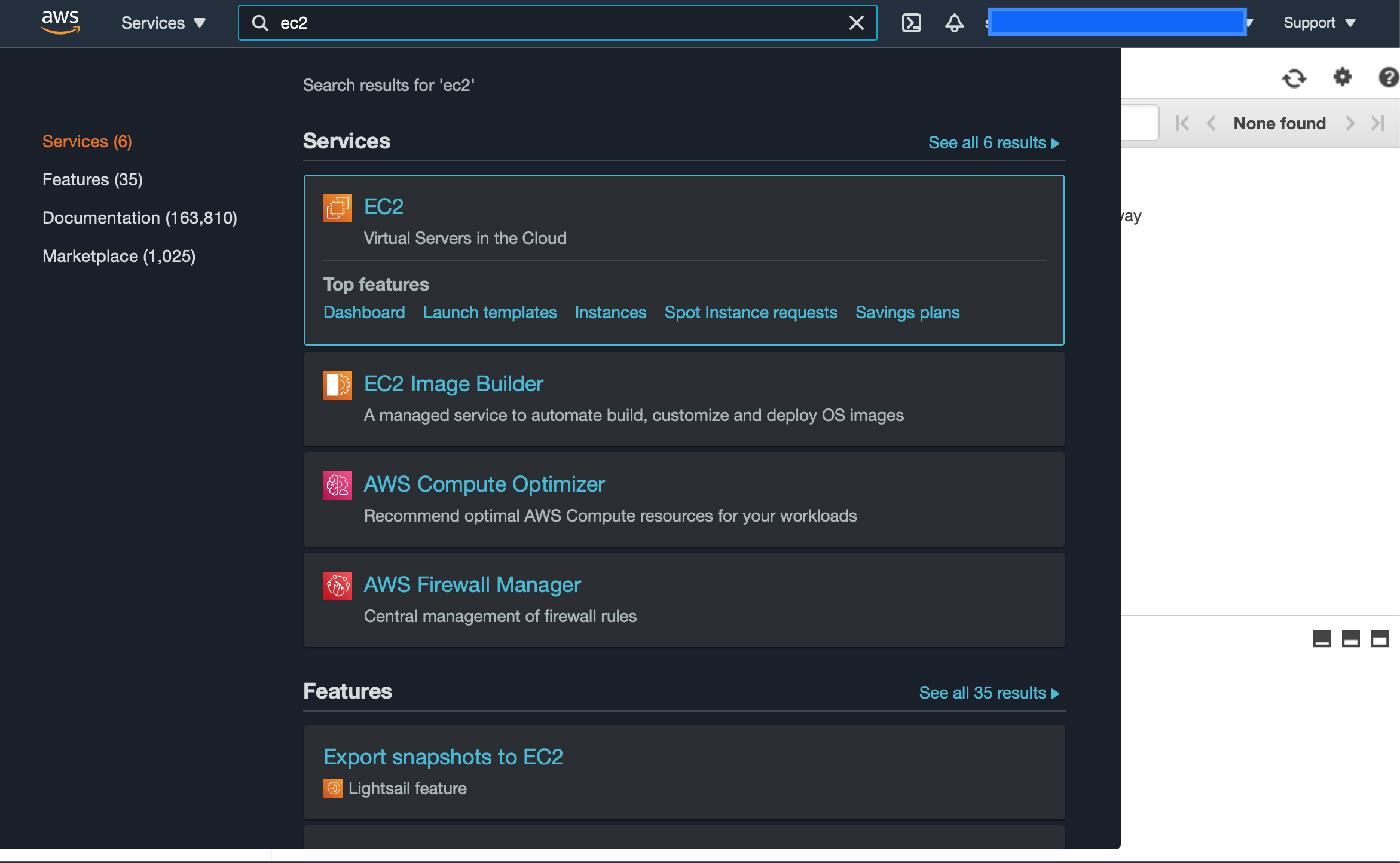
Task: Expand the Services dropdown menu
Action: click(x=163, y=23)
